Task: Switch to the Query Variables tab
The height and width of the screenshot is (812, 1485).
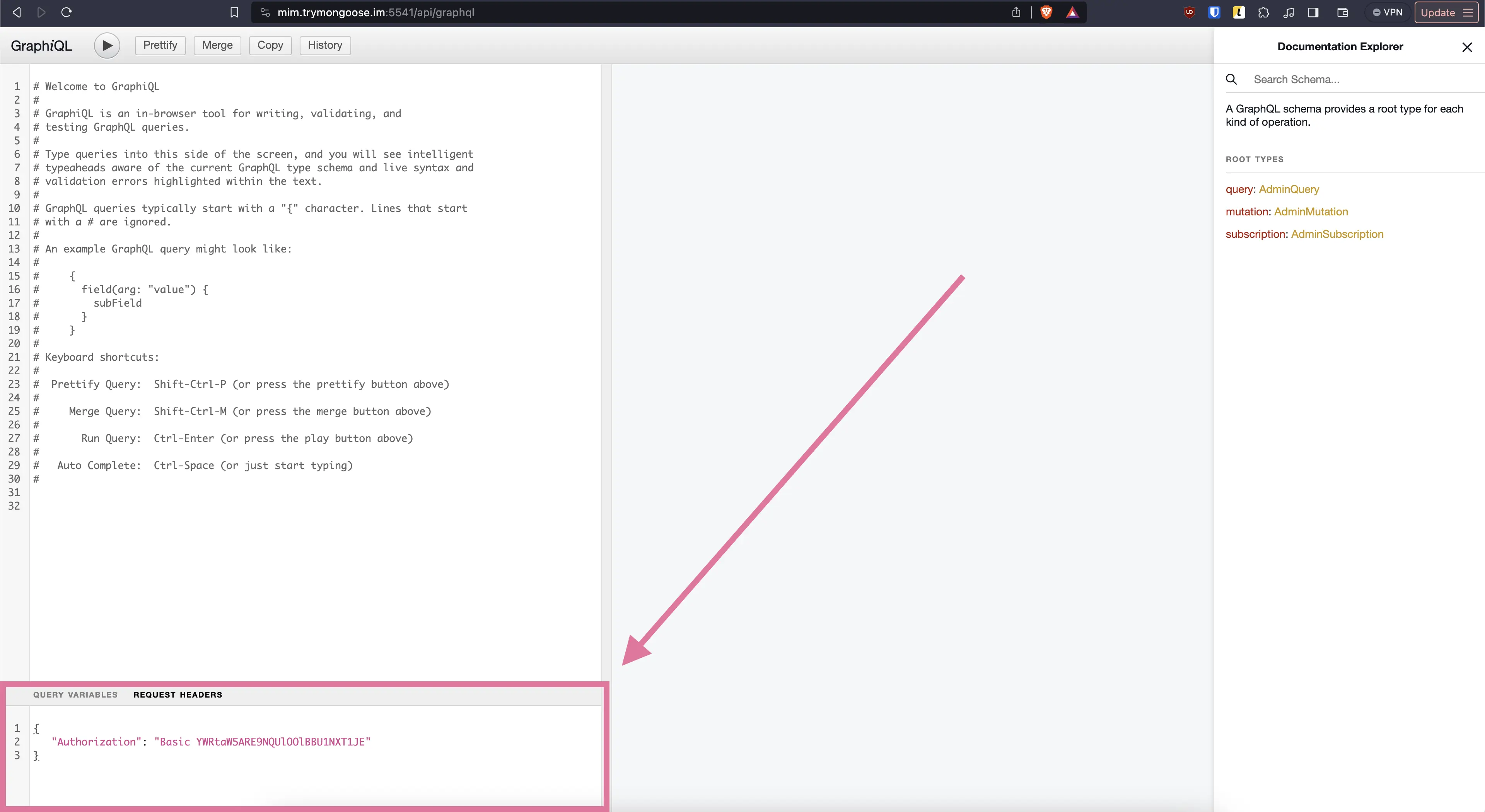Action: [75, 694]
